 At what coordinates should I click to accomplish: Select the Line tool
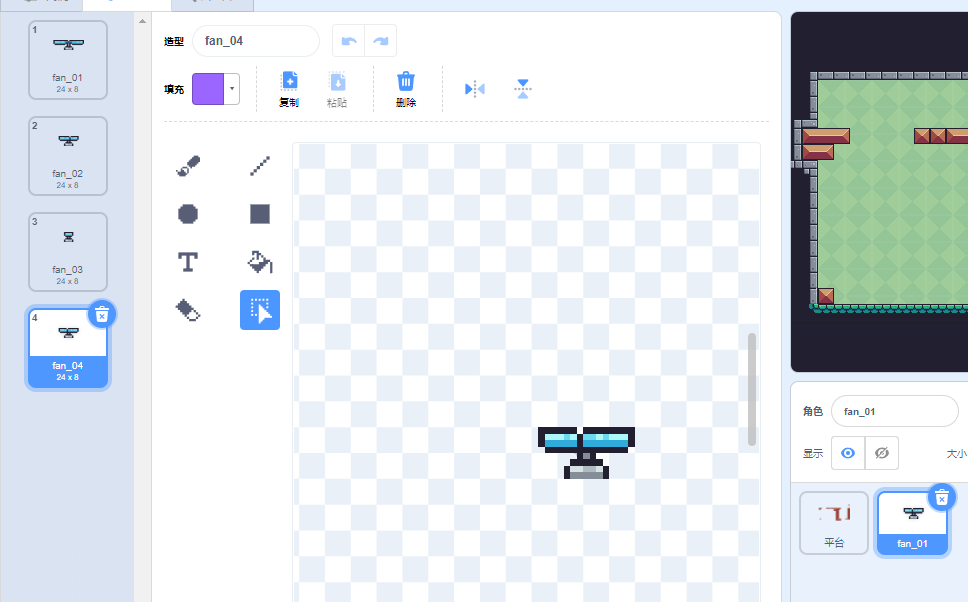tap(260, 165)
